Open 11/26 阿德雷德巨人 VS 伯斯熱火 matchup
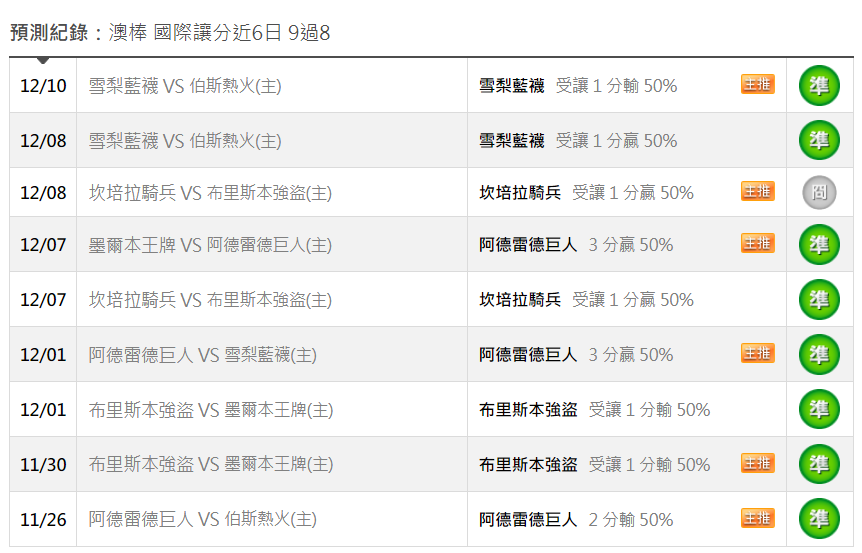The height and width of the screenshot is (553, 862). point(202,519)
